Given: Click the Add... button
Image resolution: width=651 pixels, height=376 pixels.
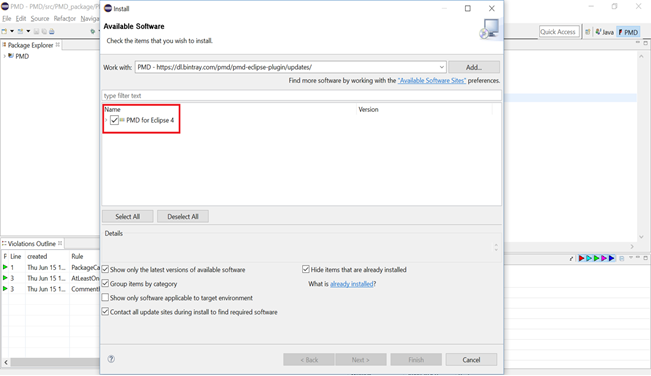Looking at the screenshot, I should pyautogui.click(x=474, y=67).
